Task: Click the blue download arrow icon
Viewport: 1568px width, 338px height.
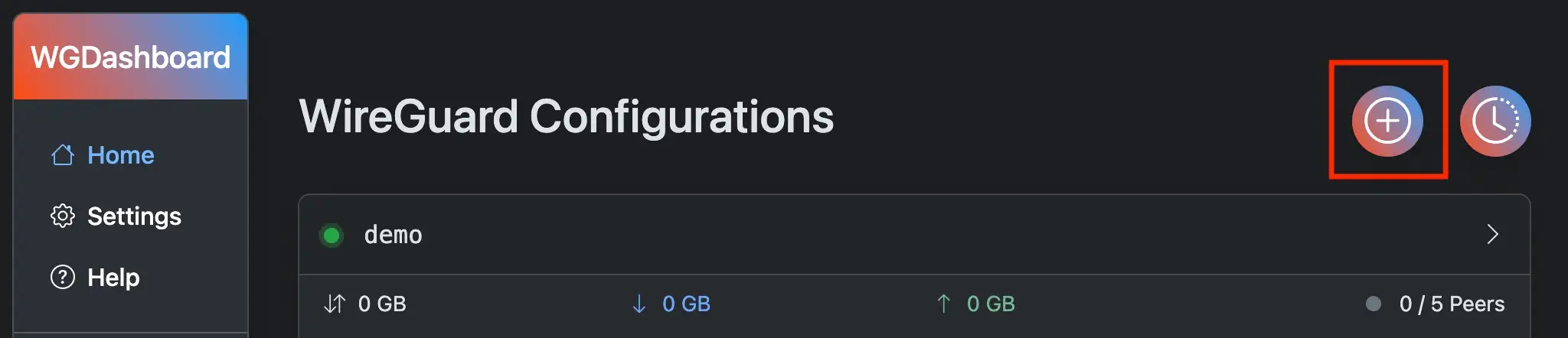Action: click(639, 304)
